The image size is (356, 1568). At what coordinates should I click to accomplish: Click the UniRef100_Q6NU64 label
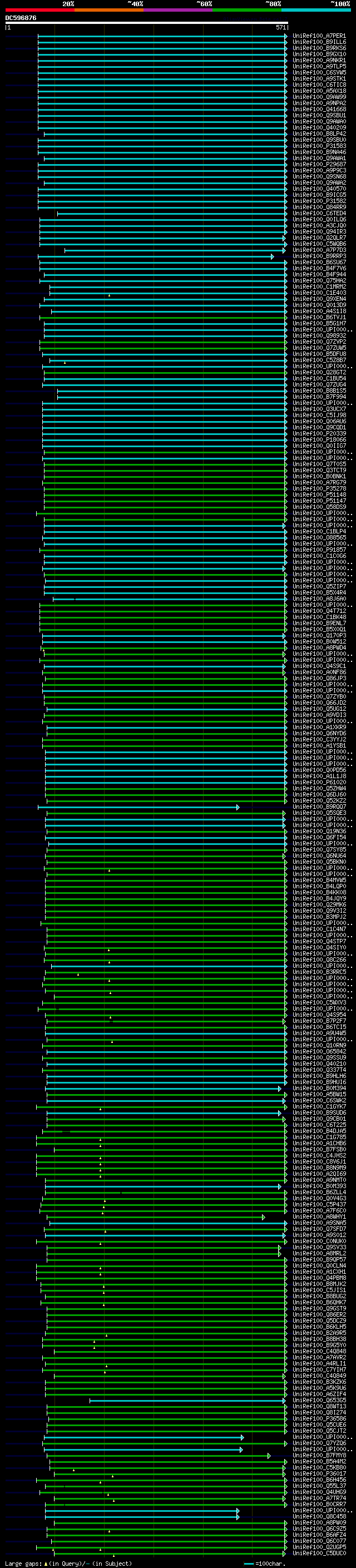(x=319, y=855)
